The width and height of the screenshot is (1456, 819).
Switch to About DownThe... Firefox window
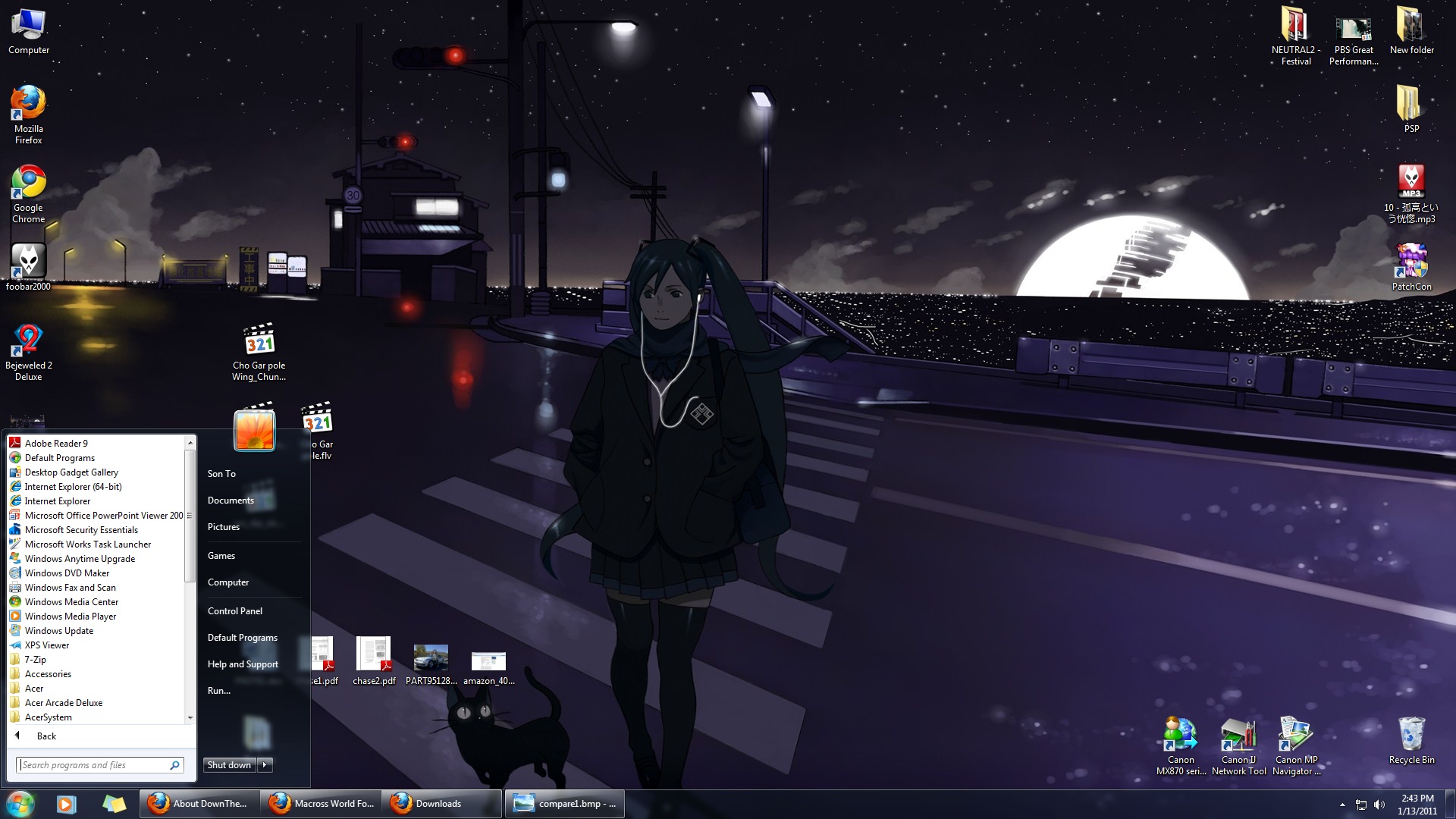pos(199,804)
